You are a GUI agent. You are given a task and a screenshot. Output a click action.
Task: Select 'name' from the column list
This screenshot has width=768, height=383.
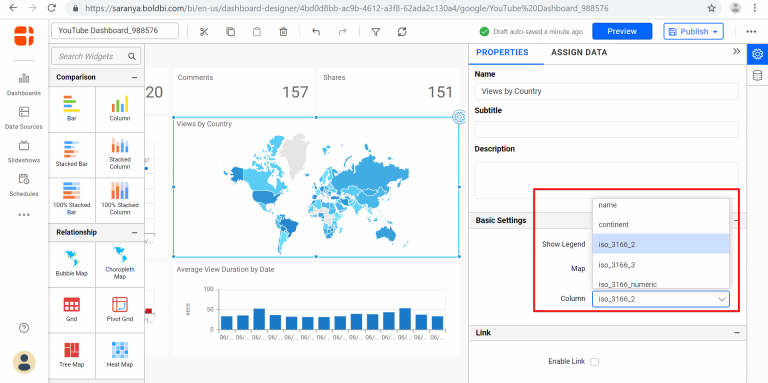click(661, 206)
